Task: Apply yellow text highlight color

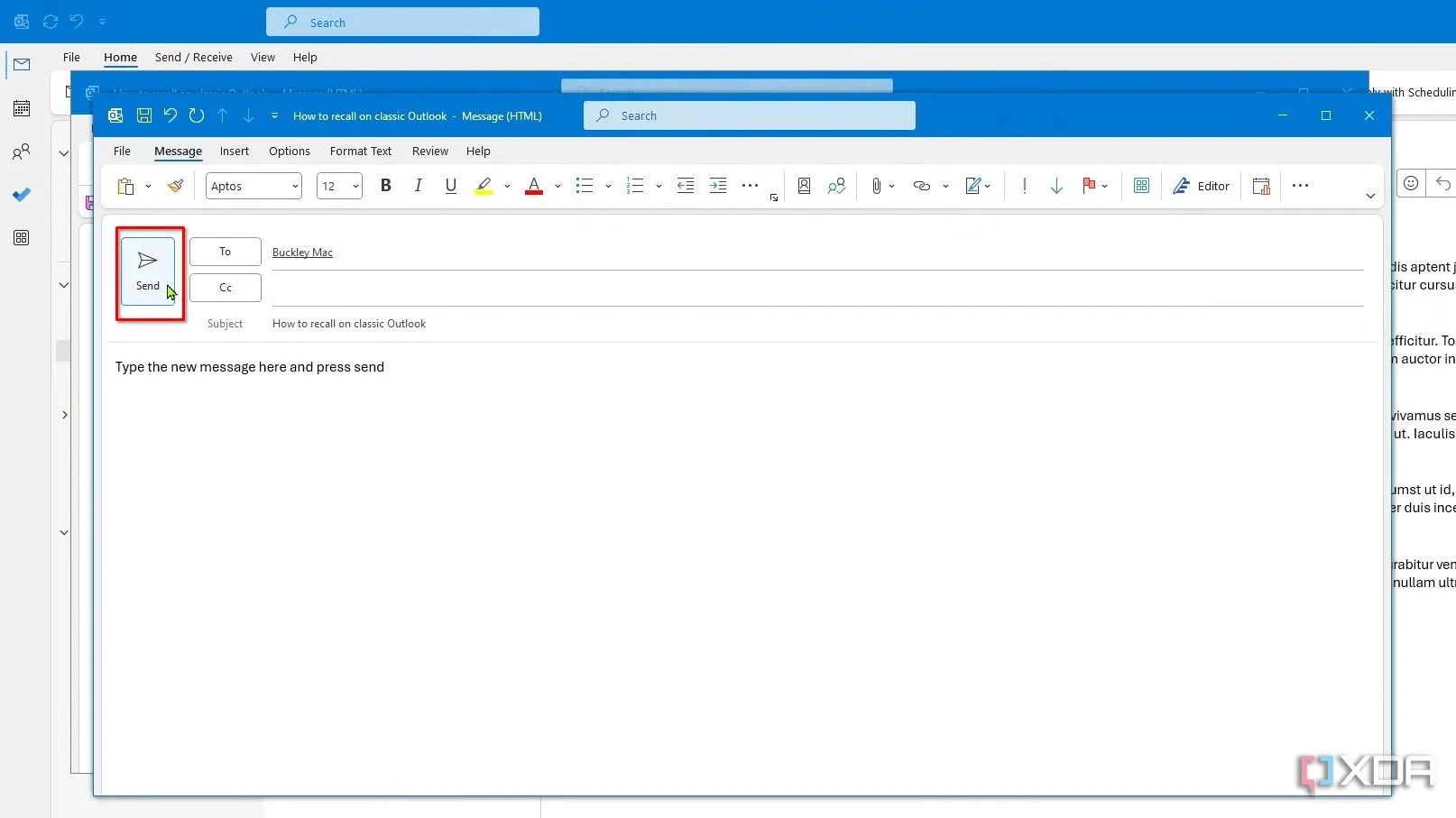Action: pos(484,186)
